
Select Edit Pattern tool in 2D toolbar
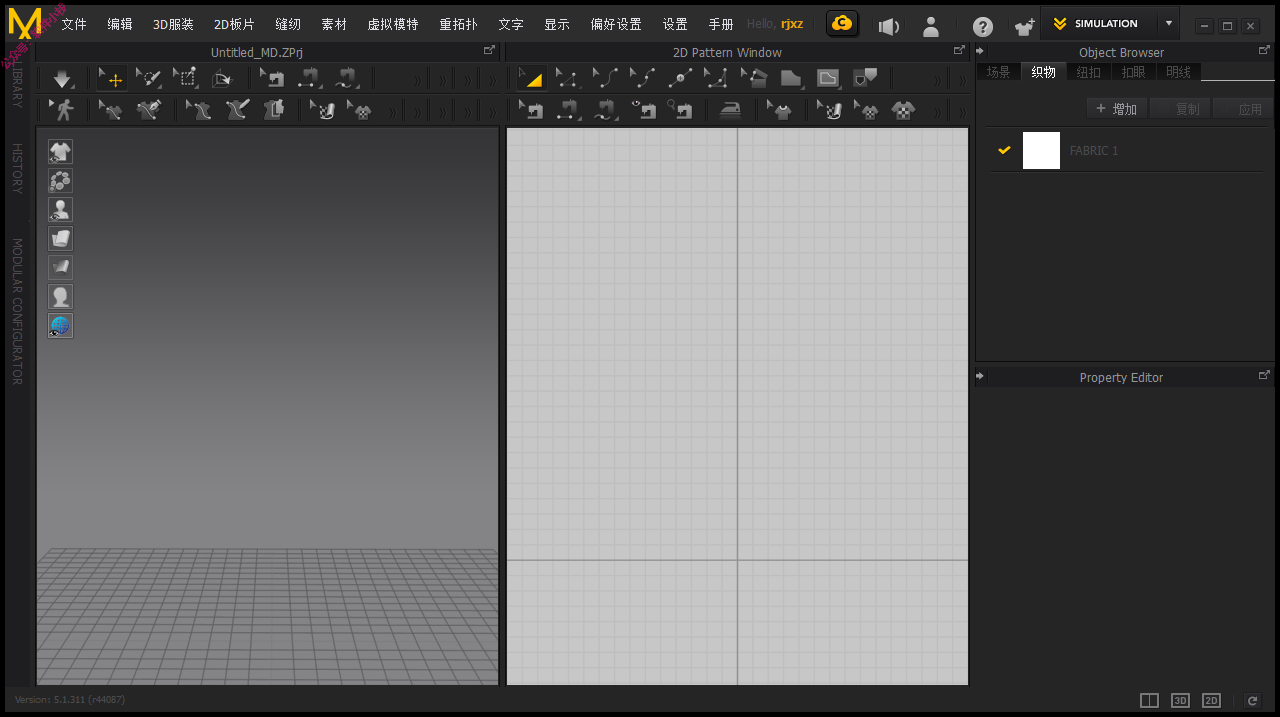tap(567, 79)
